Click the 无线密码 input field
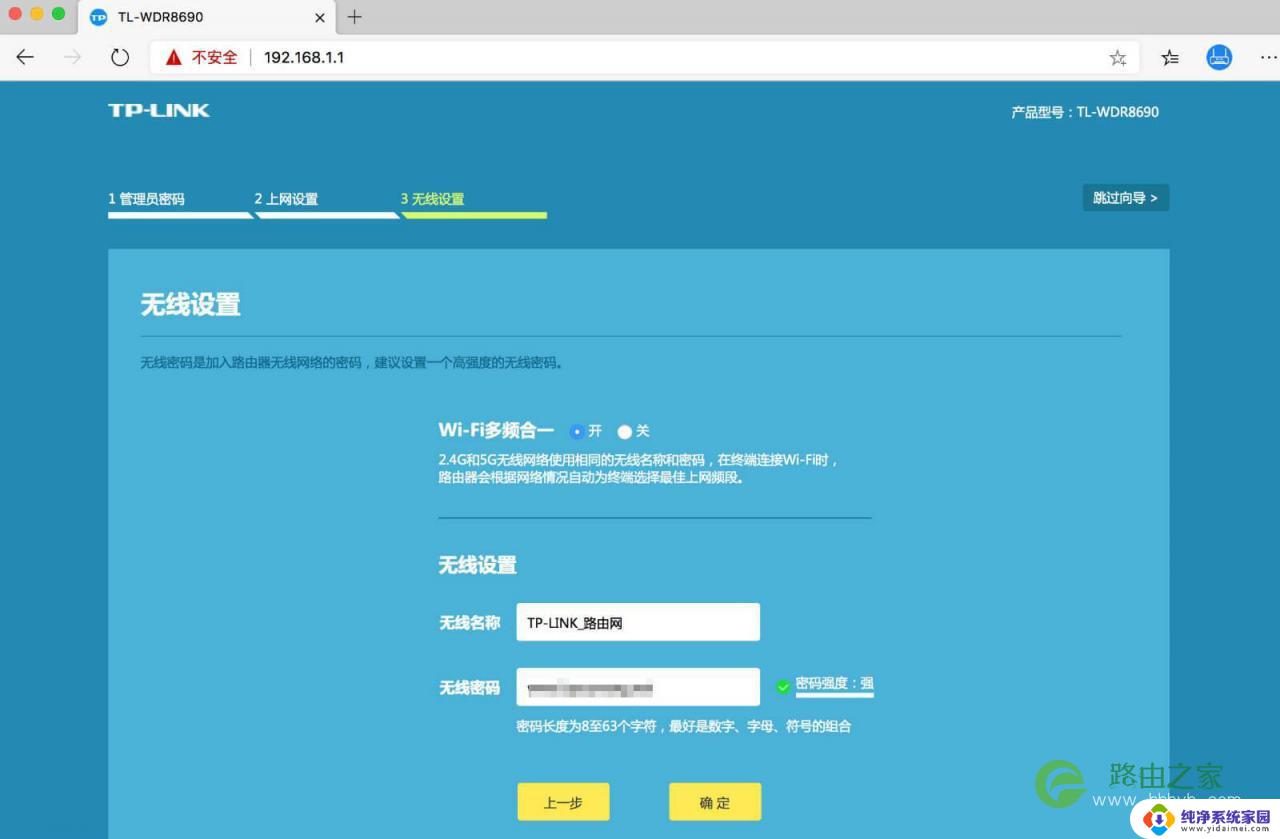This screenshot has width=1280, height=839. click(638, 687)
